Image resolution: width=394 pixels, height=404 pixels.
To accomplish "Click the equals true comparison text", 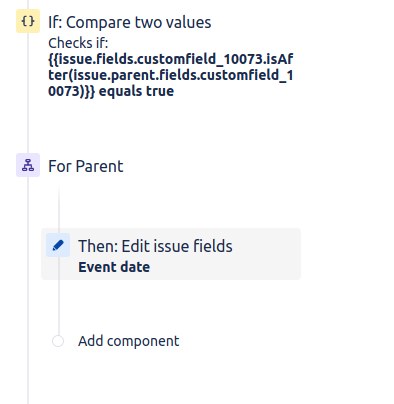I will coord(136,91).
